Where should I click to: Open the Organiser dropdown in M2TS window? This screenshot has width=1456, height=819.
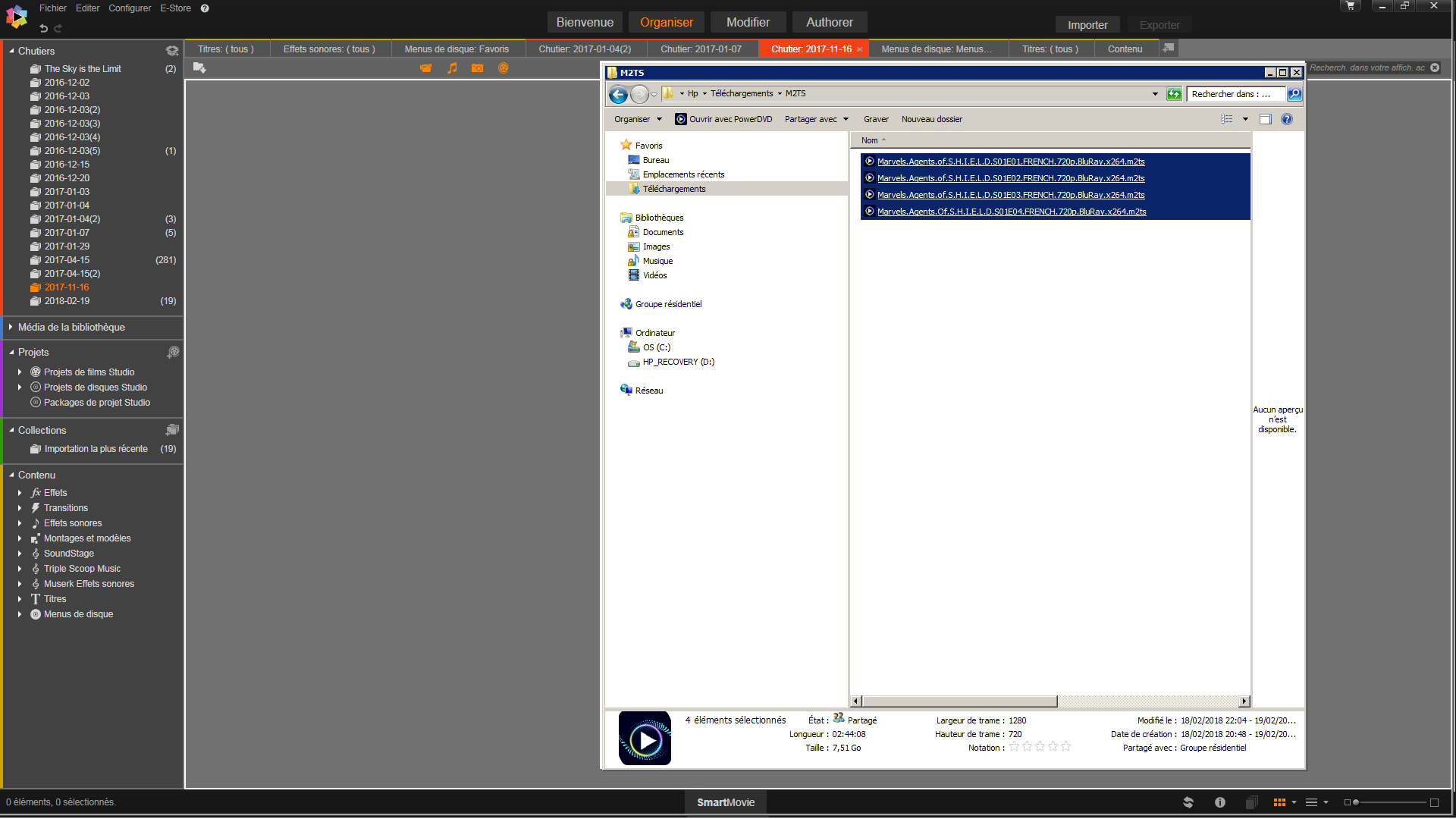coord(638,119)
